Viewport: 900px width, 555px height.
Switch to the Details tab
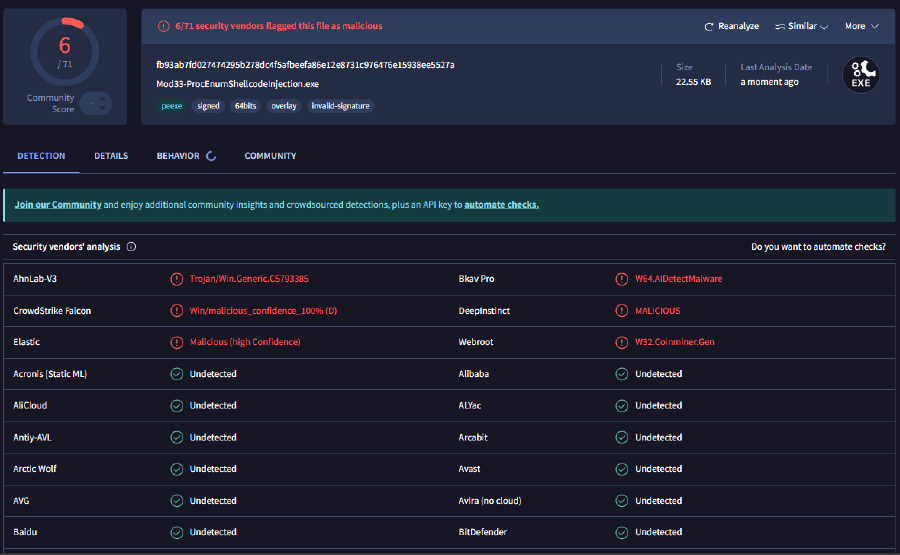pos(111,156)
